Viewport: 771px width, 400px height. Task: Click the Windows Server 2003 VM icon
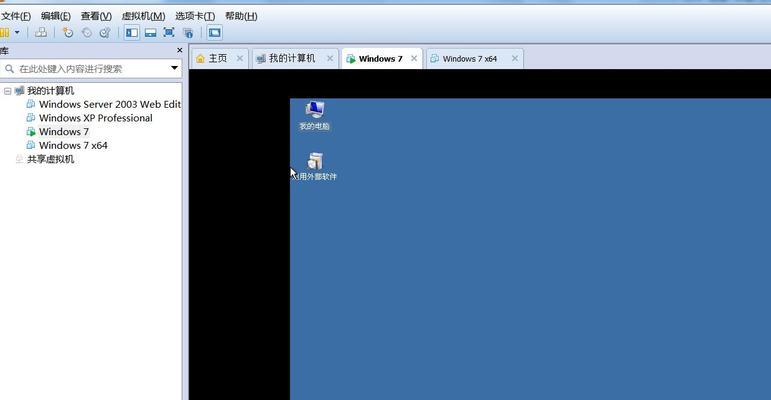(x=30, y=104)
